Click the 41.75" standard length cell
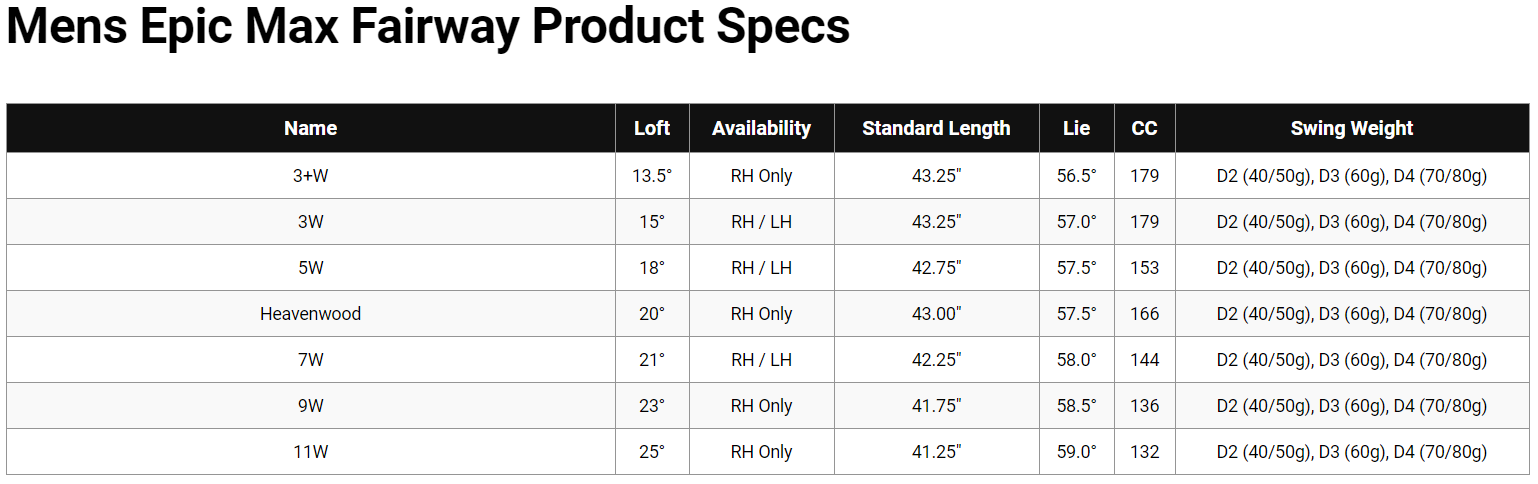Image resolution: width=1538 pixels, height=484 pixels. click(936, 406)
